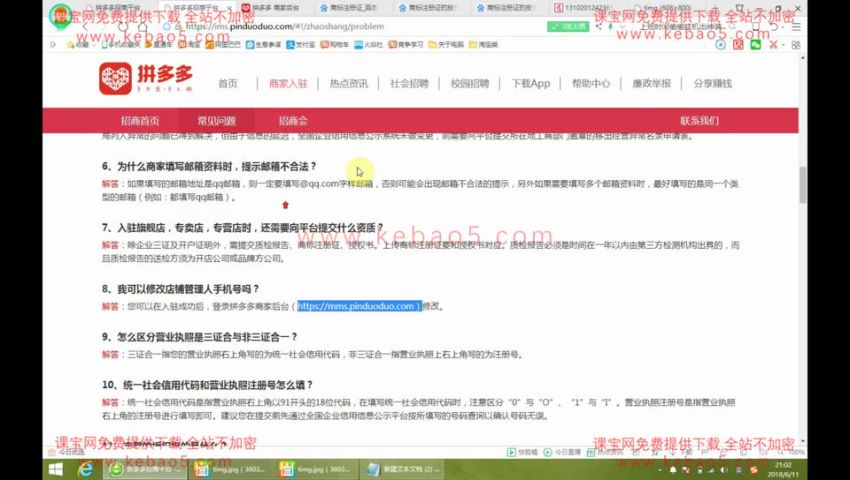Open the 支付宝 bookmark
The image size is (850, 480).
[301, 44]
